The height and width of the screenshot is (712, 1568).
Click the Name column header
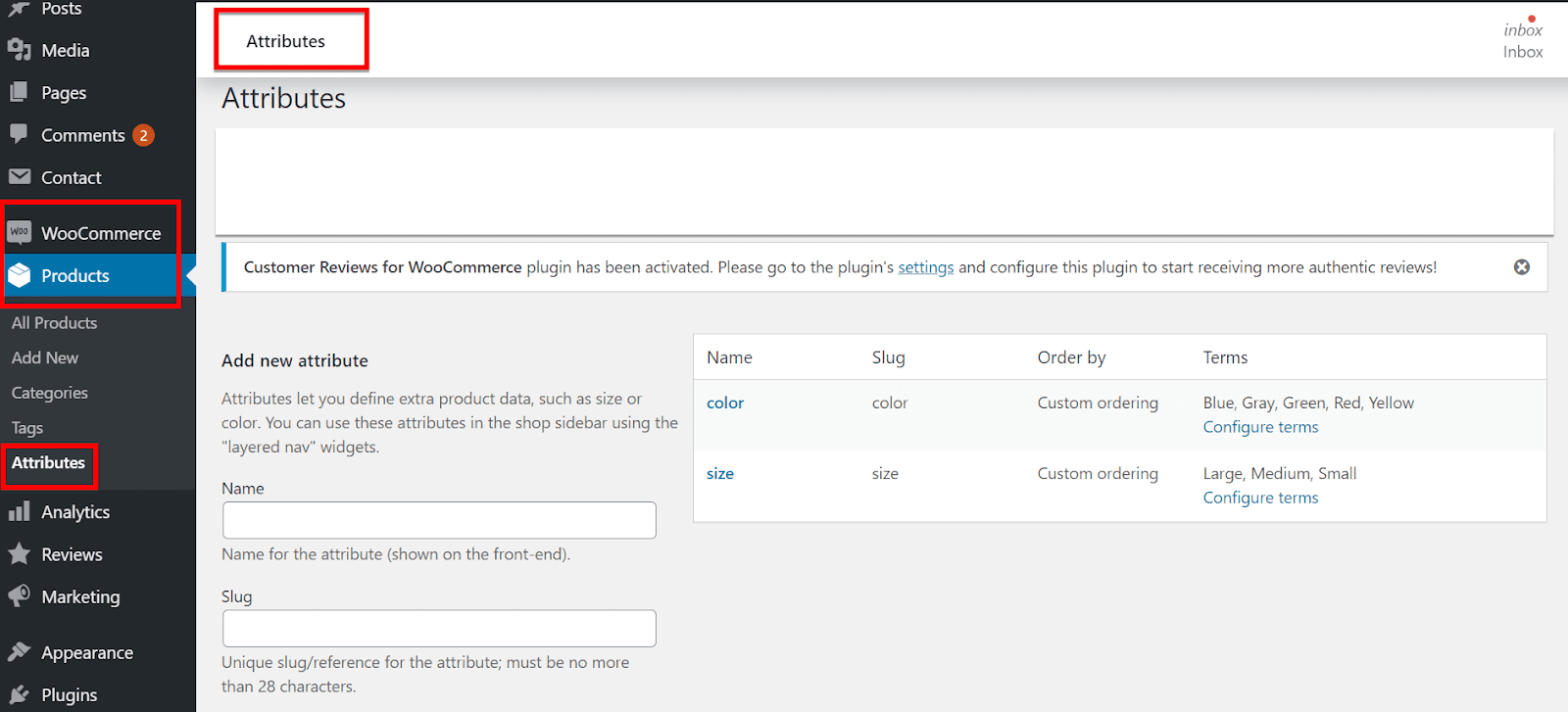click(730, 357)
